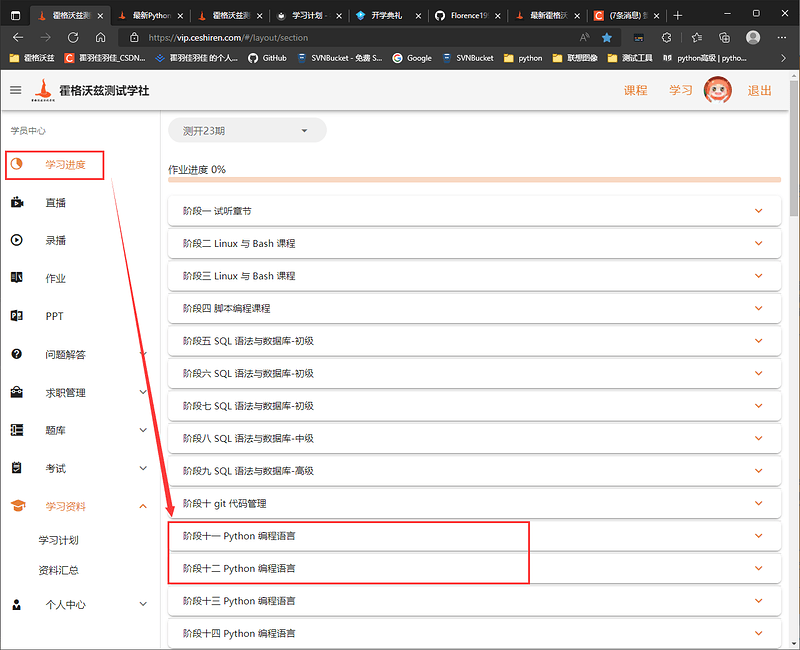This screenshot has width=800, height=650.
Task: Show more bookmarks overflow arrow
Action: (x=783, y=58)
